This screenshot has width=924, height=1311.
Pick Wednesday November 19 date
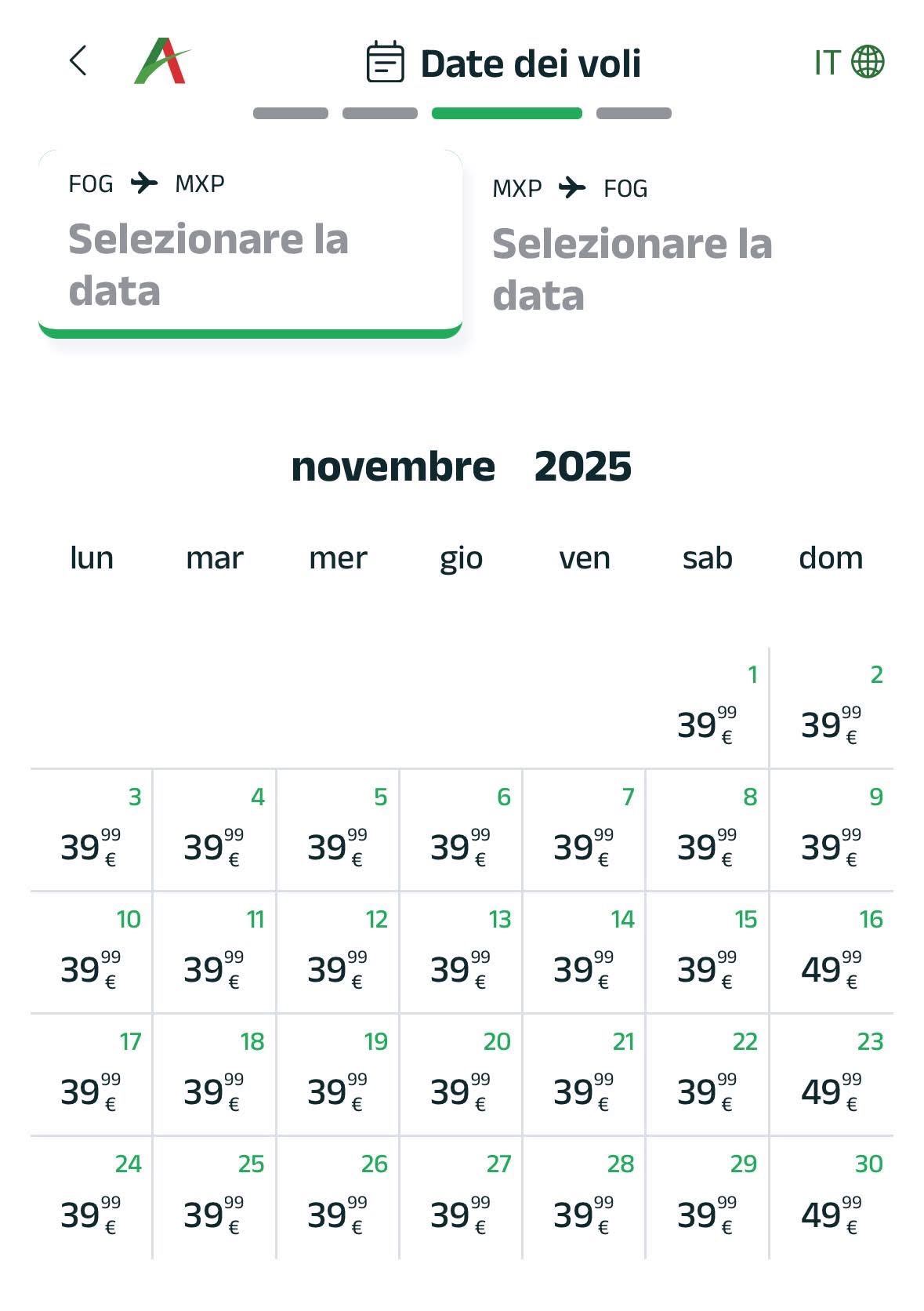coord(338,1075)
